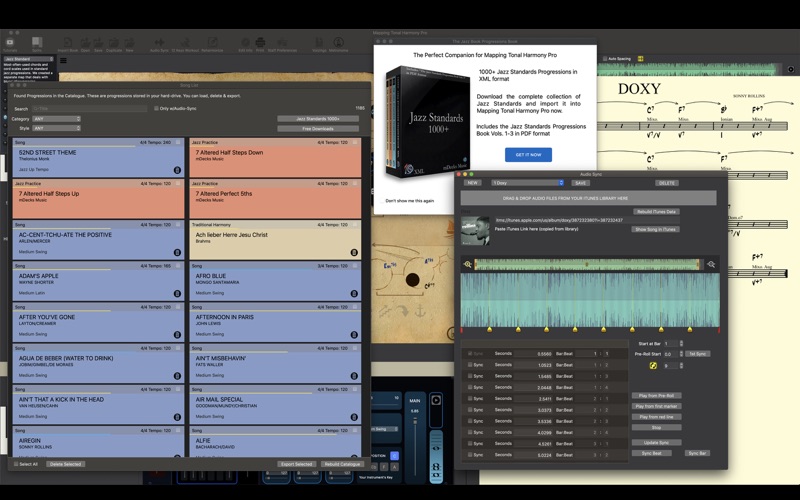Viewport: 800px width, 500px height.
Task: Click DELETE in the Audio Sync window
Action: coord(666,183)
